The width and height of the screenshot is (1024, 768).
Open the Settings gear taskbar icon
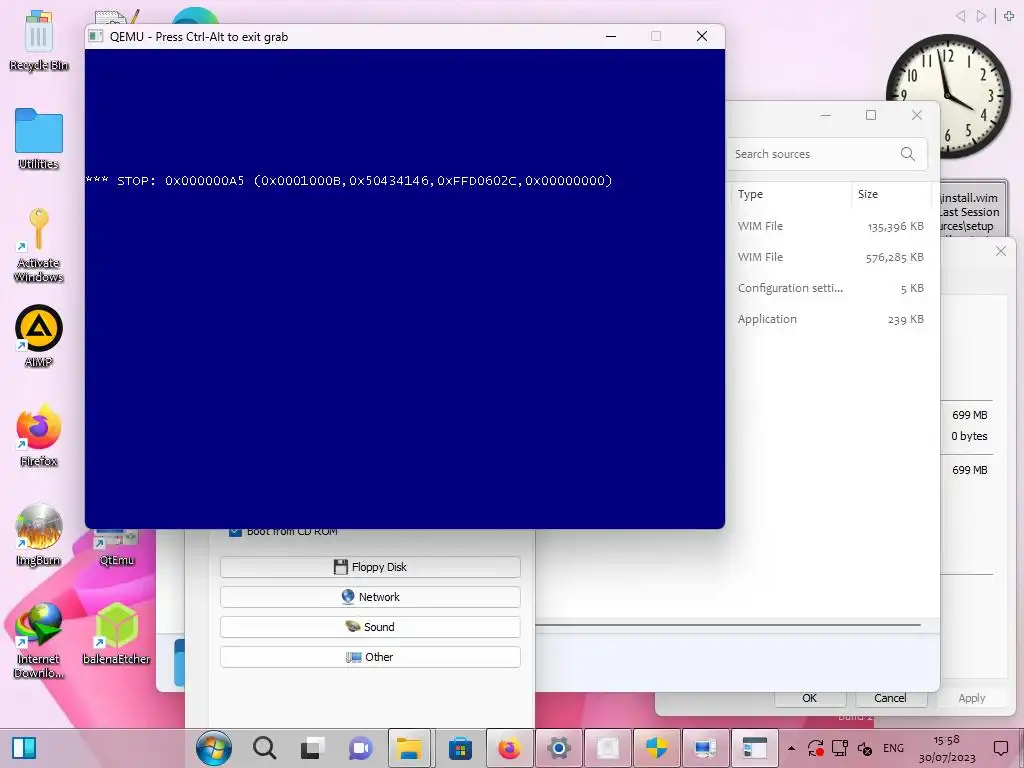[x=559, y=748]
